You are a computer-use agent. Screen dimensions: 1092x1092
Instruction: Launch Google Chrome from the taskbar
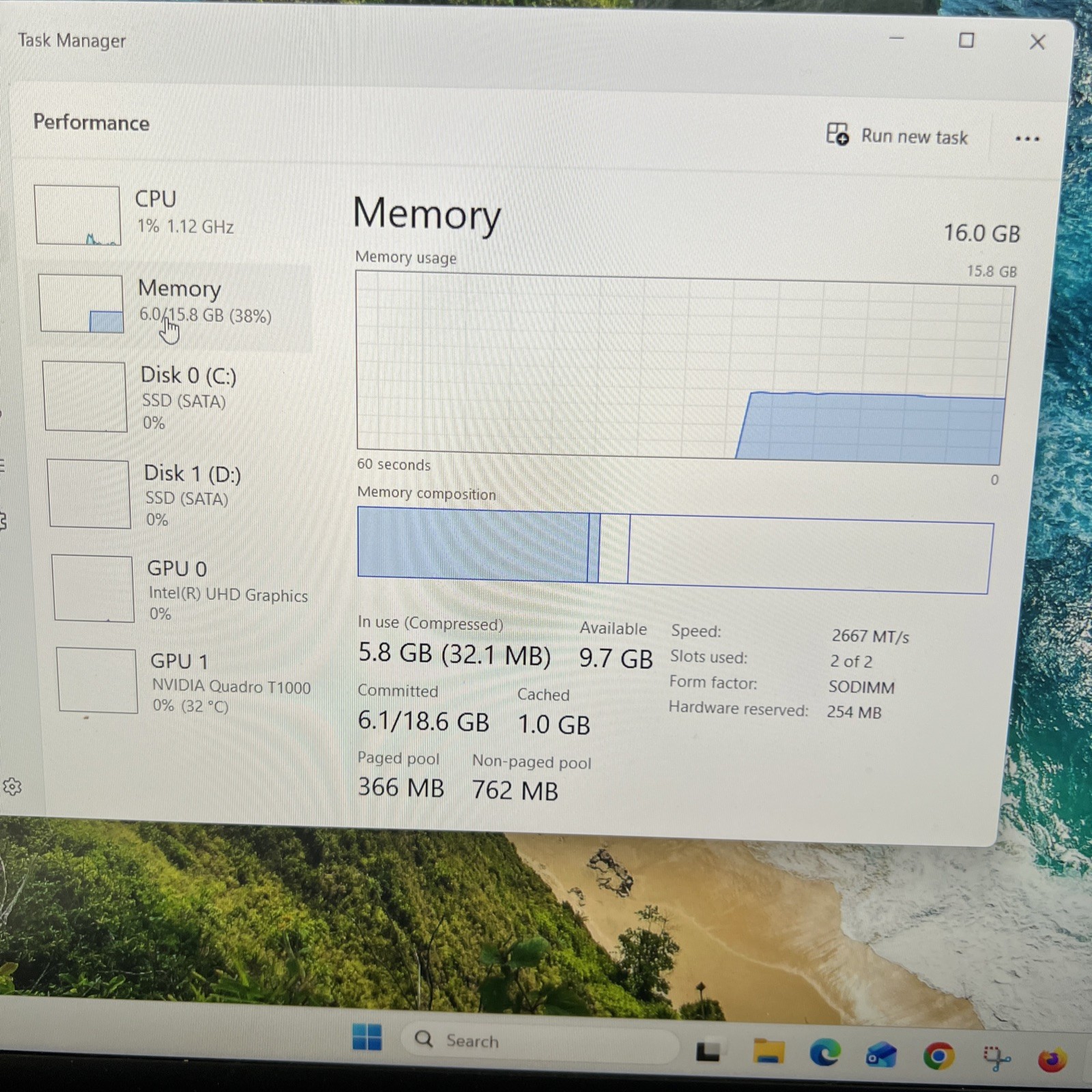click(938, 1057)
